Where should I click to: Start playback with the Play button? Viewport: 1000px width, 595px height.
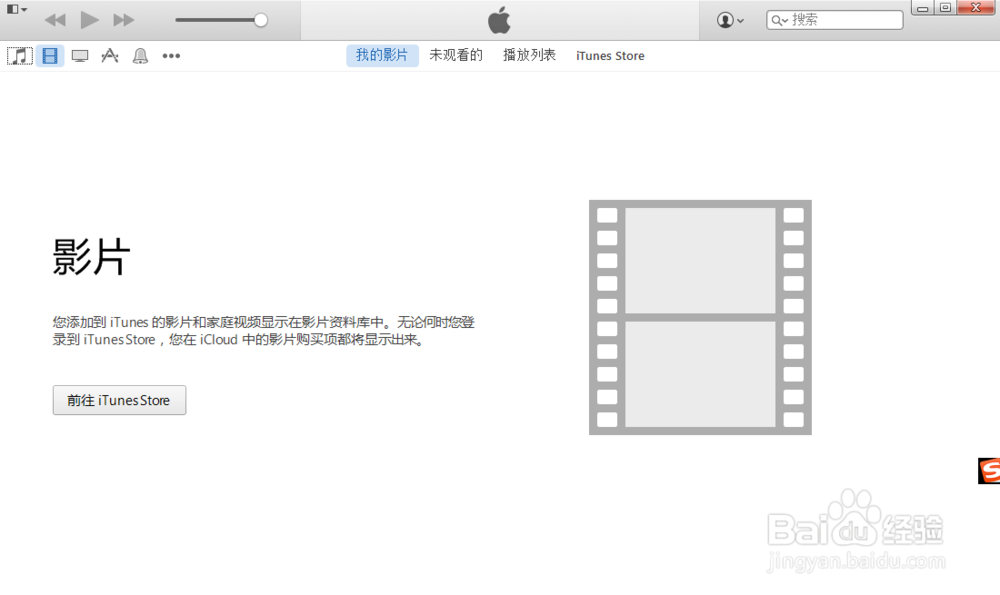[x=89, y=20]
